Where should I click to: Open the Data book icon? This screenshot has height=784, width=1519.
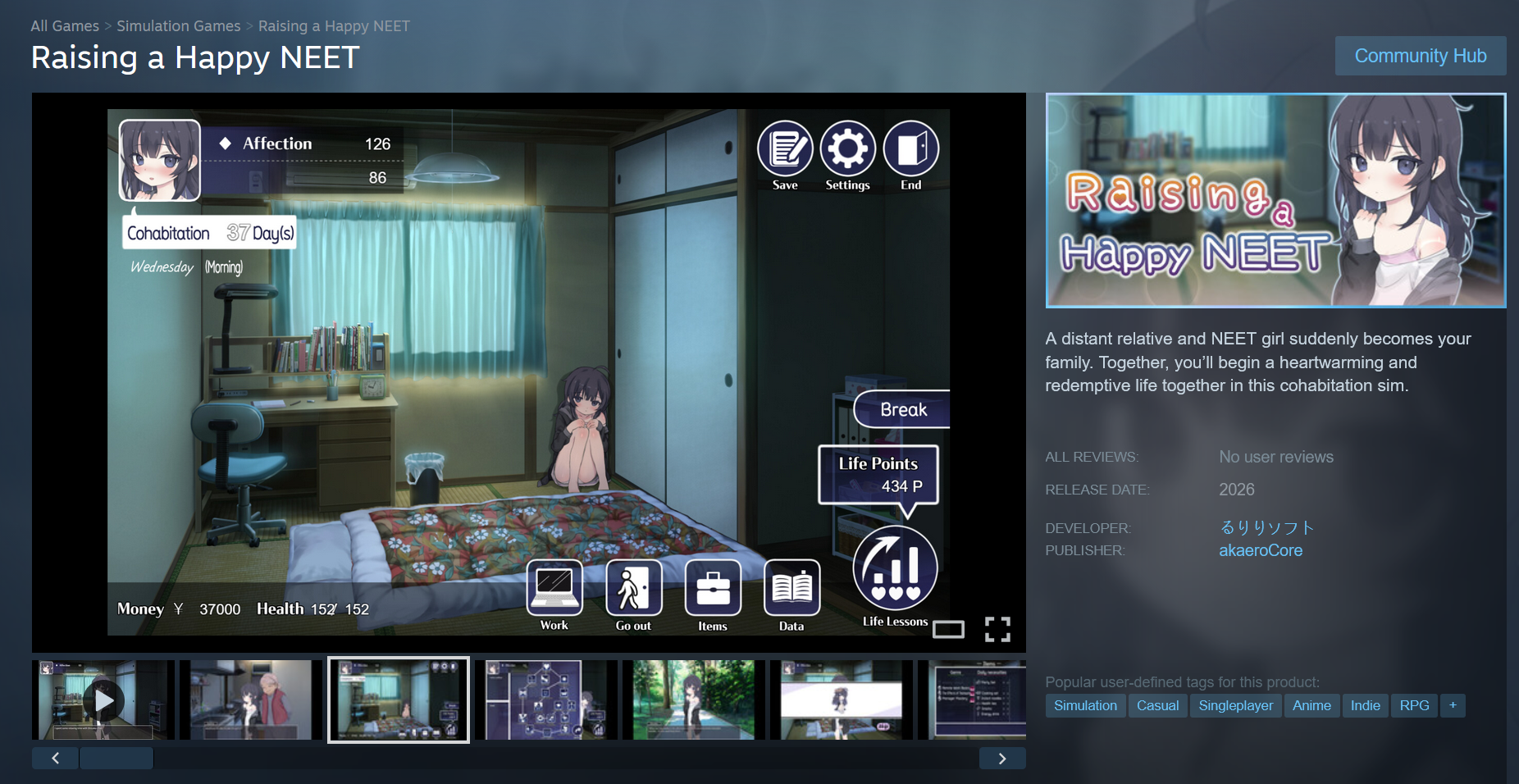click(x=791, y=587)
